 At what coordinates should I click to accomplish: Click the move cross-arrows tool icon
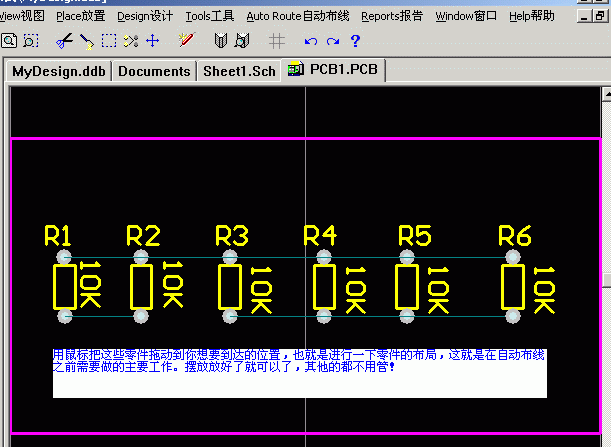153,41
